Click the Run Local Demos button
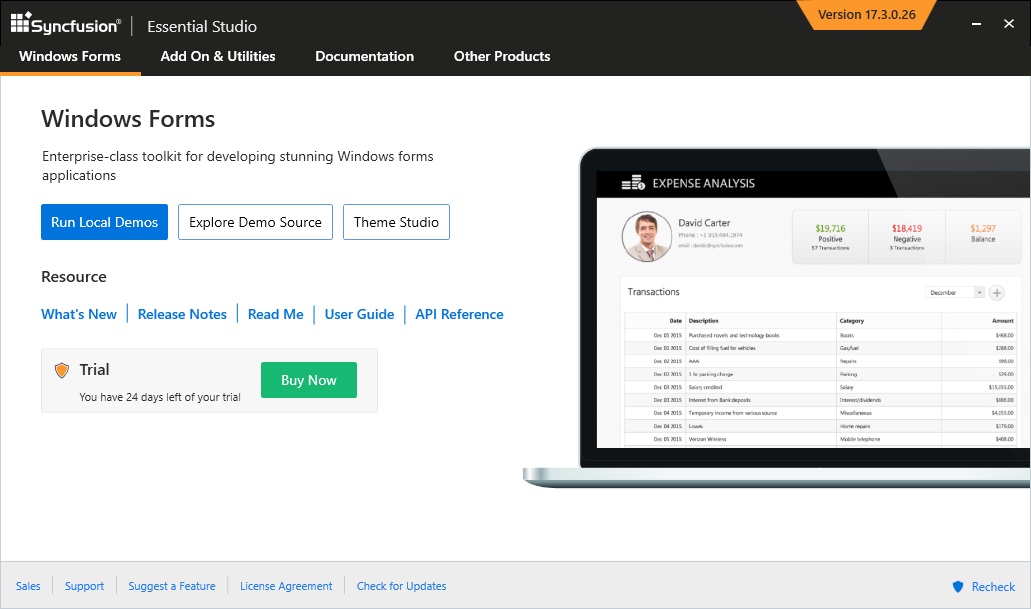This screenshot has width=1031, height=609. 105,222
